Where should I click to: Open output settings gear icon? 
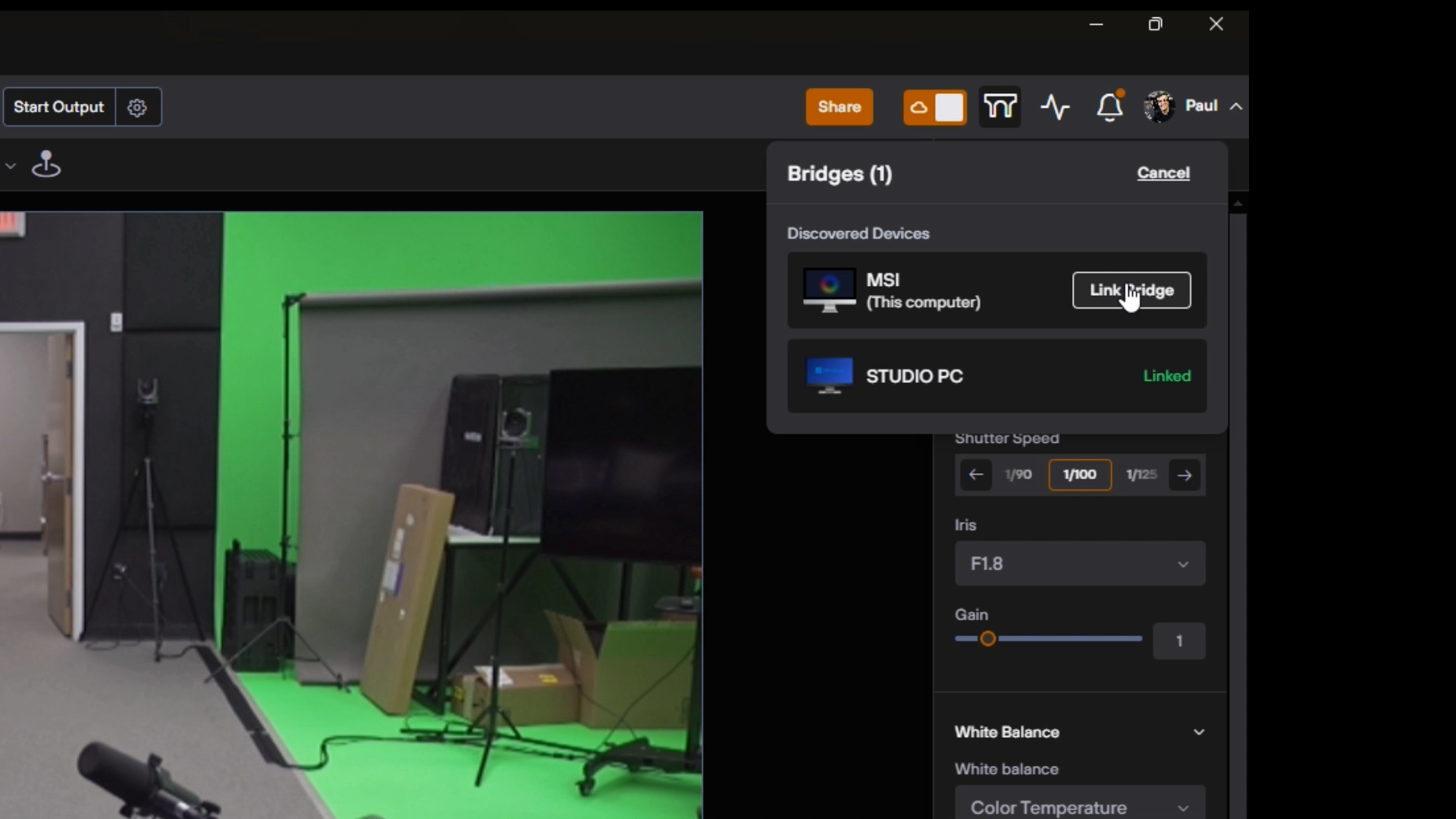pyautogui.click(x=137, y=107)
